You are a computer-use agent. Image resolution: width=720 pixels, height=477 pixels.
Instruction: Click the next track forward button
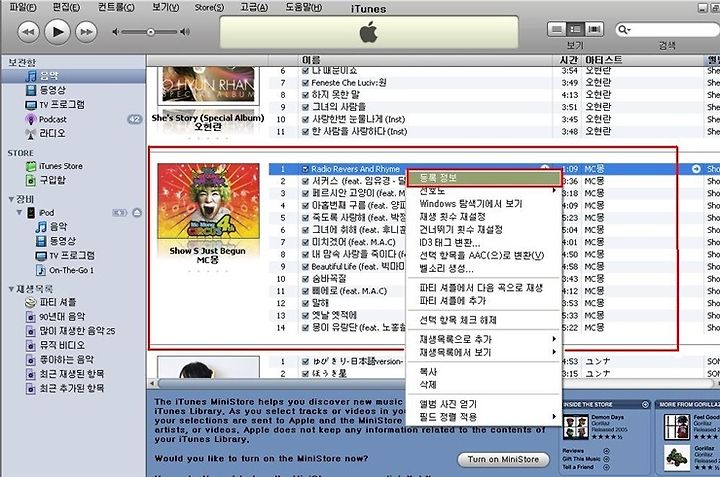point(86,32)
